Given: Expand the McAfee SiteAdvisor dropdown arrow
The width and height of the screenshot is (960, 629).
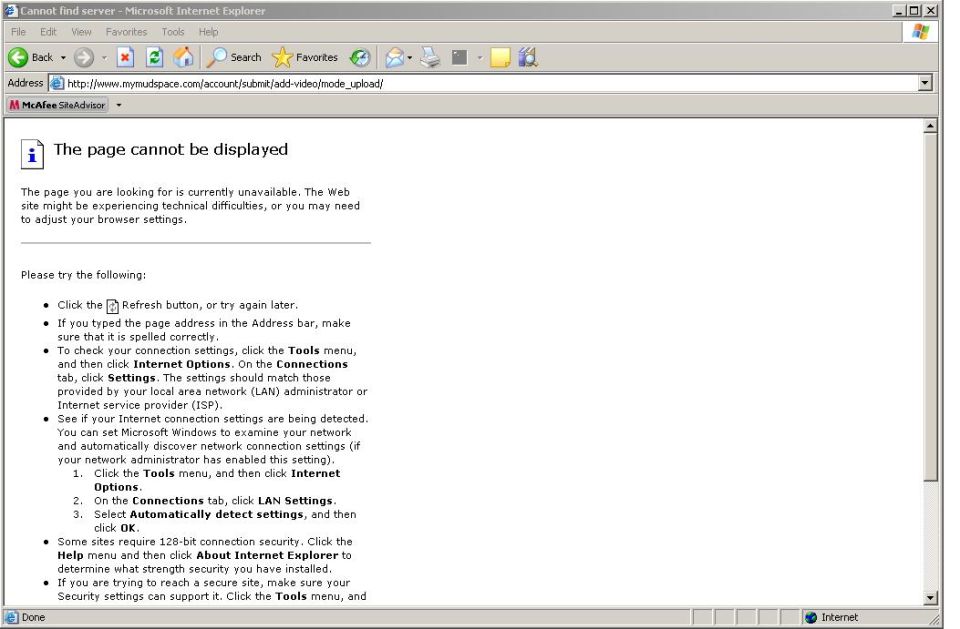Looking at the screenshot, I should pyautogui.click(x=119, y=105).
